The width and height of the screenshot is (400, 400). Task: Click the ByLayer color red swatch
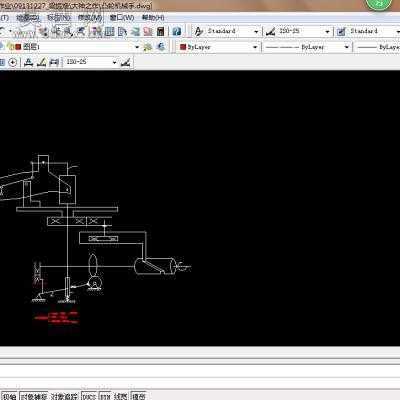tap(183, 47)
